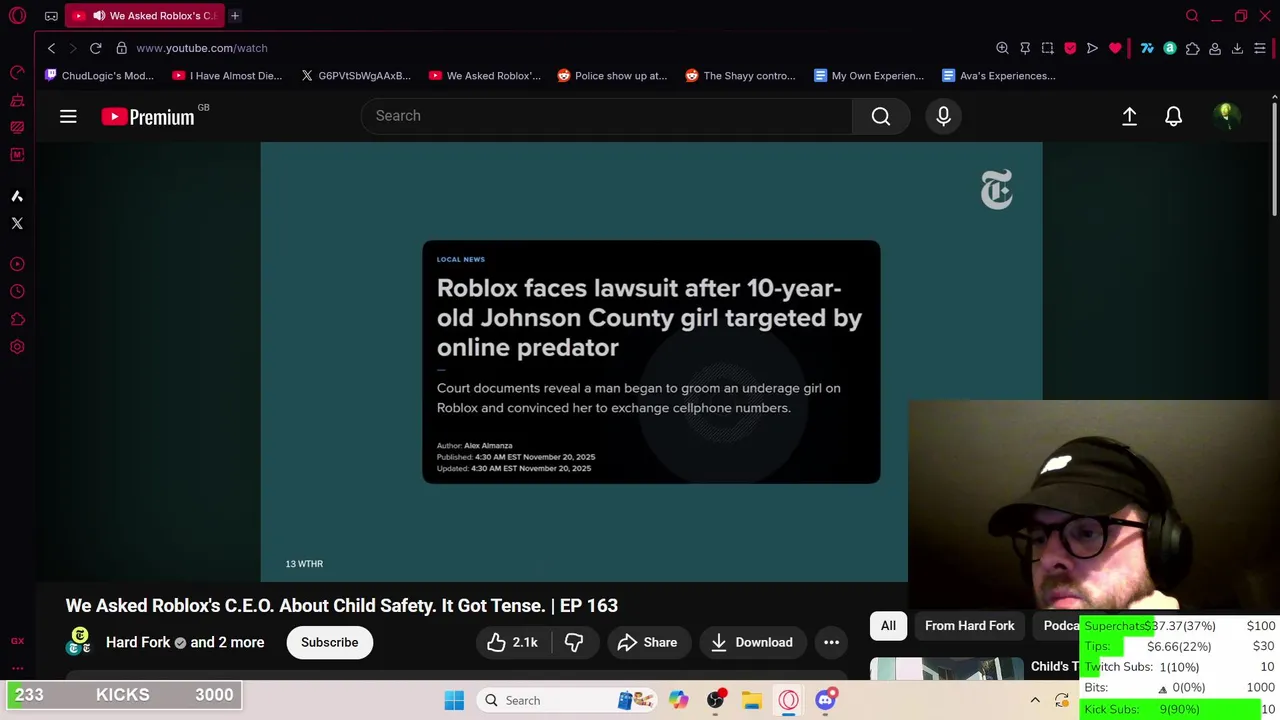This screenshot has width=1280, height=720.
Task: Open History clock icon in sidebar
Action: click(x=17, y=292)
